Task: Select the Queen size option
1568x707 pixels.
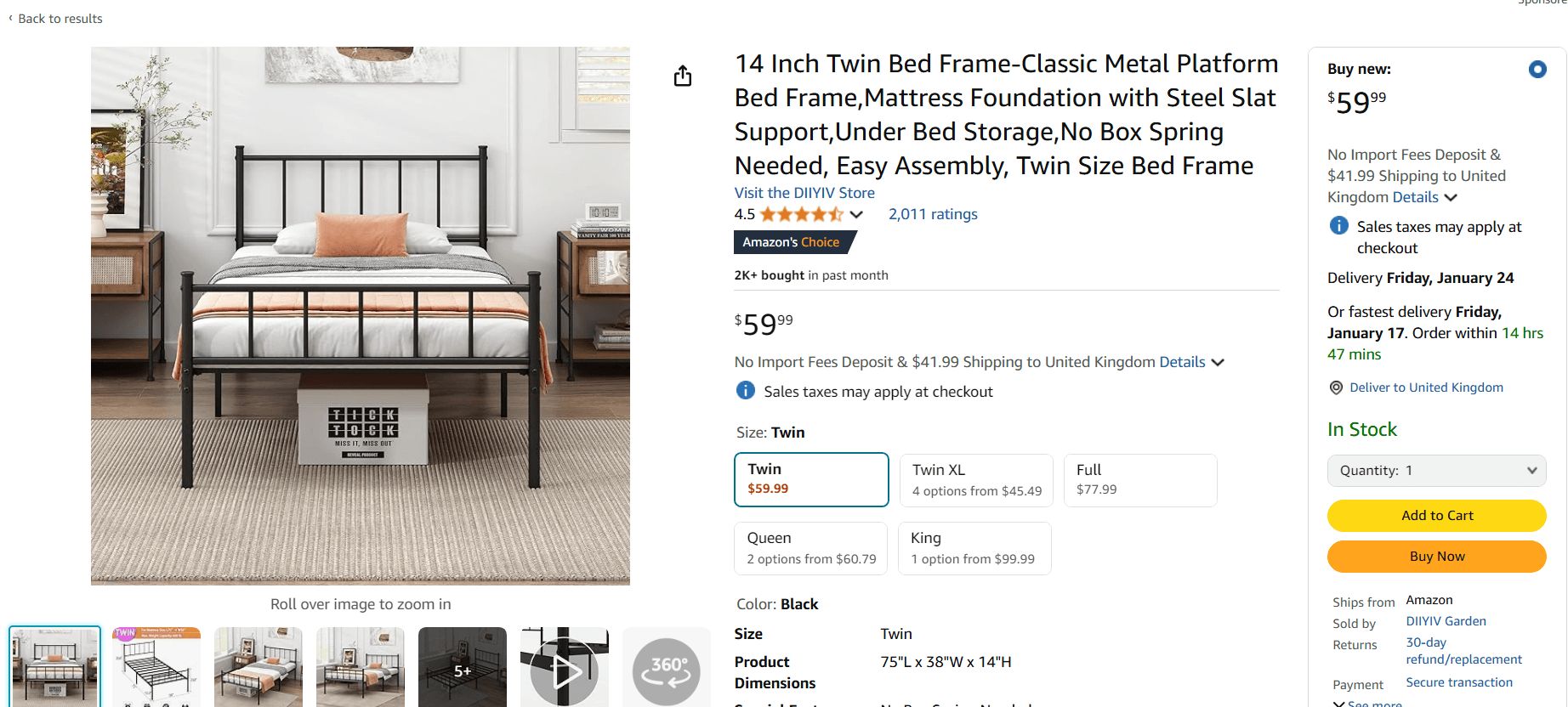Action: (810, 548)
